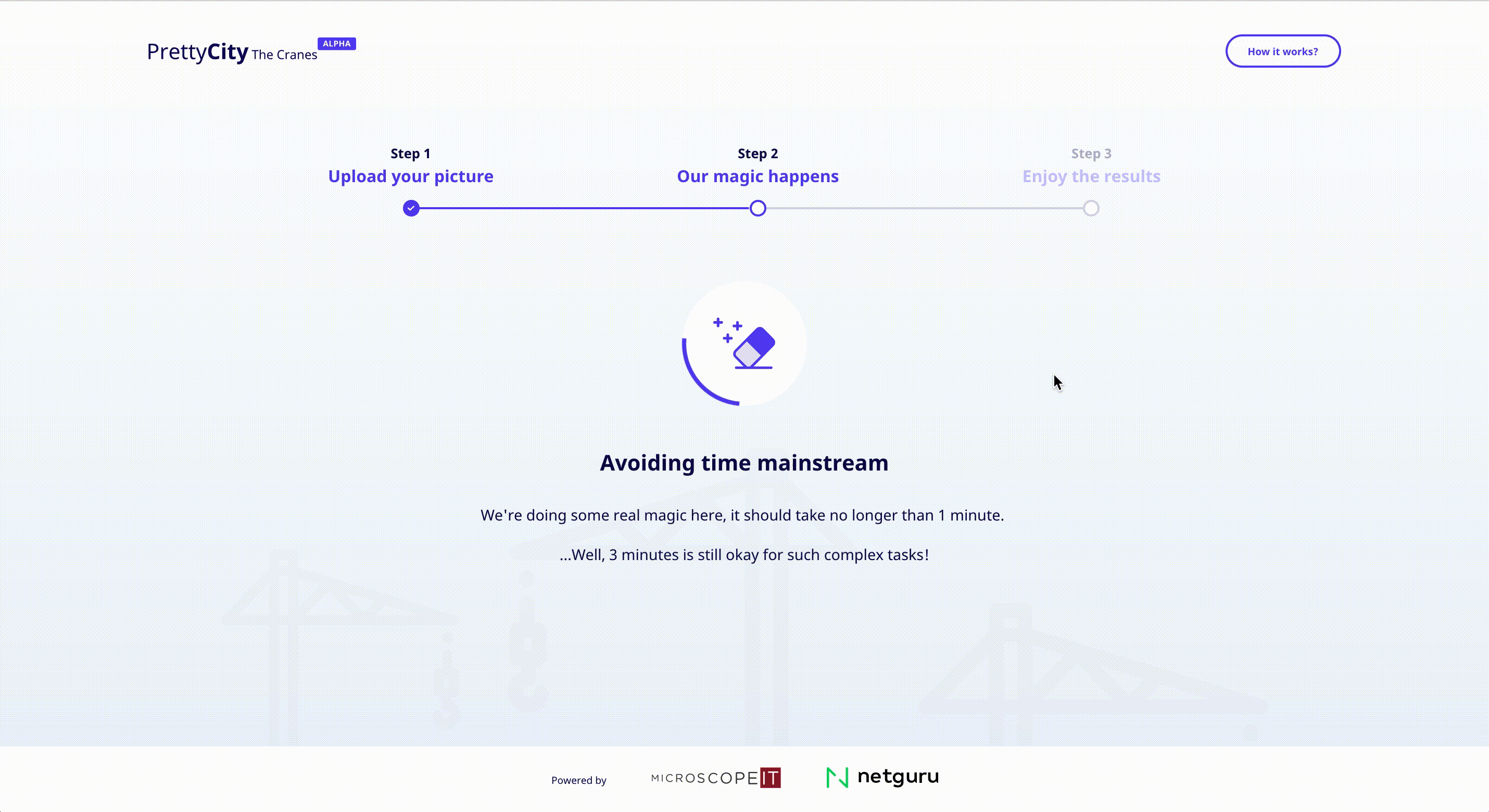Click the Avoiding time mainstream heading
Screen dimensions: 1489x812
[x=744, y=463]
